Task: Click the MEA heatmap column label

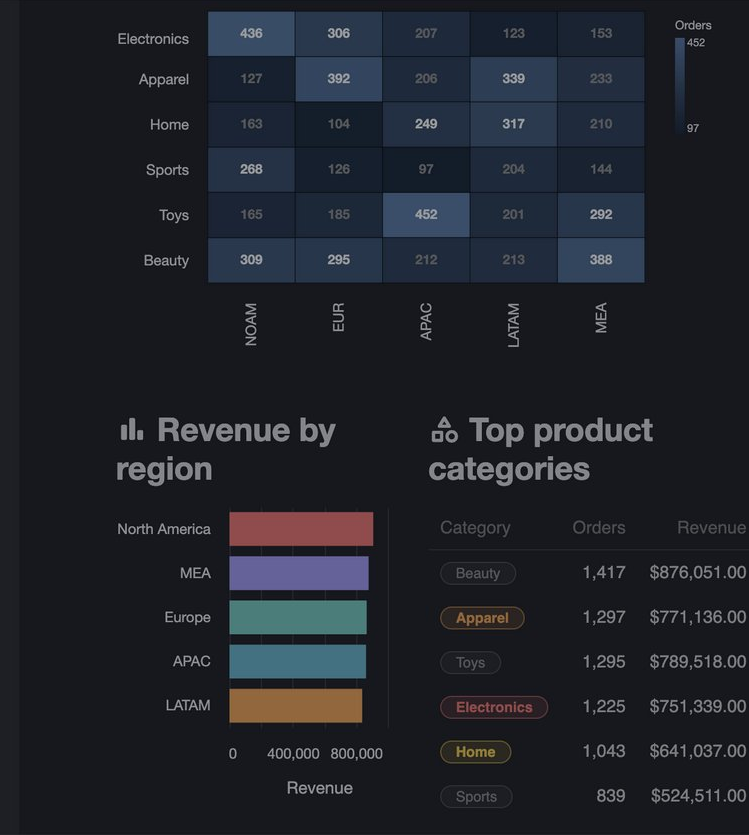Action: tap(601, 318)
